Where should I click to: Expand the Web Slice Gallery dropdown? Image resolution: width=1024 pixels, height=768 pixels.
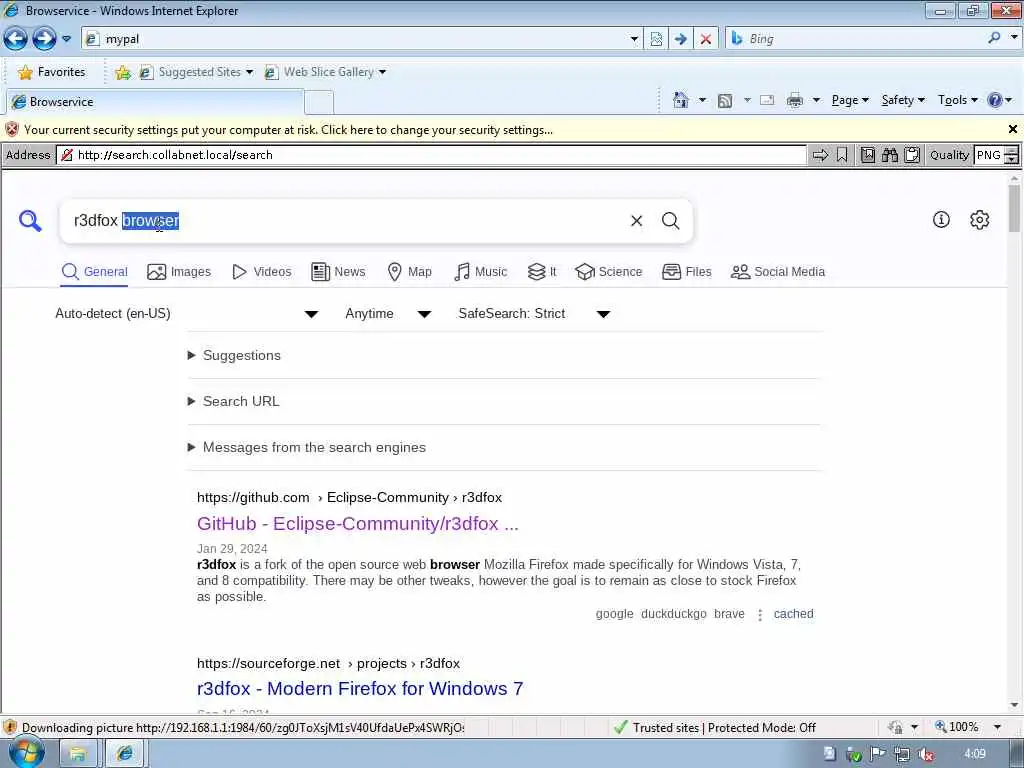pos(382,72)
